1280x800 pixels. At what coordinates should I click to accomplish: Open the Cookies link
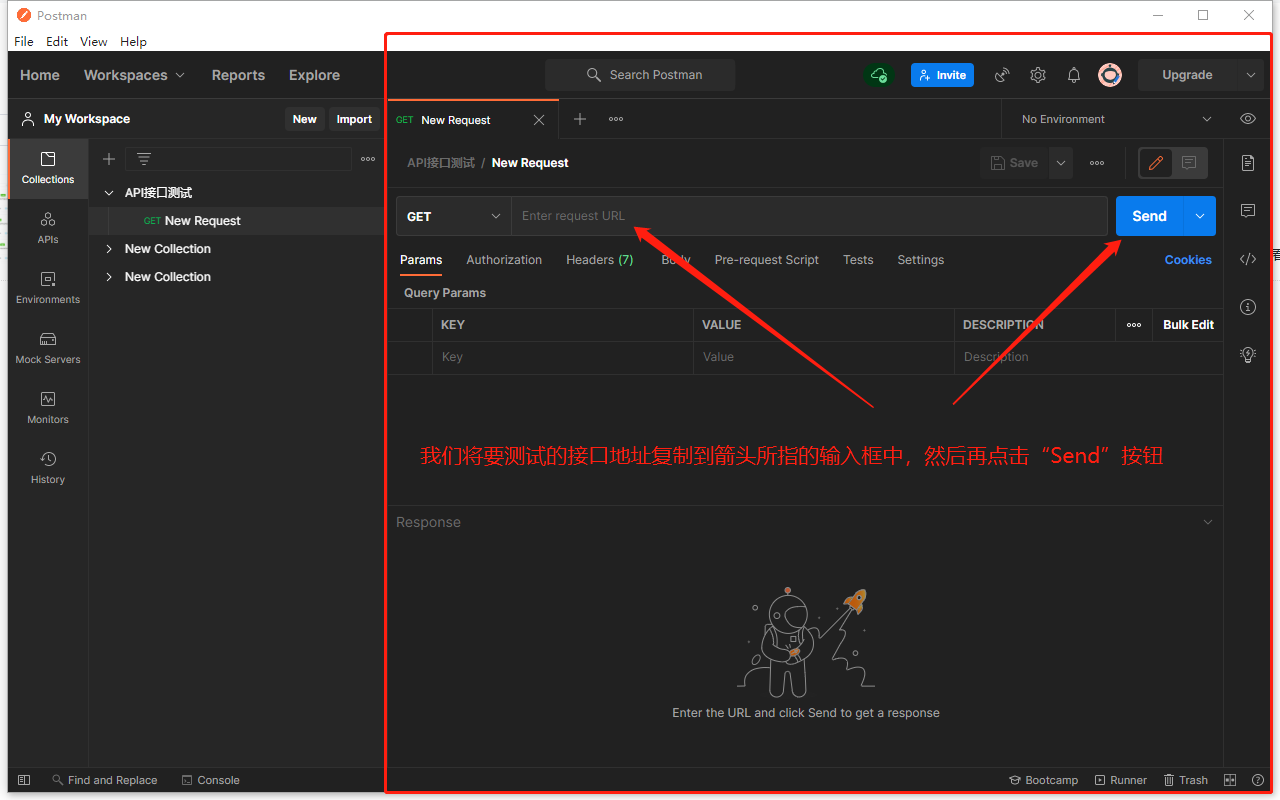[1188, 260]
